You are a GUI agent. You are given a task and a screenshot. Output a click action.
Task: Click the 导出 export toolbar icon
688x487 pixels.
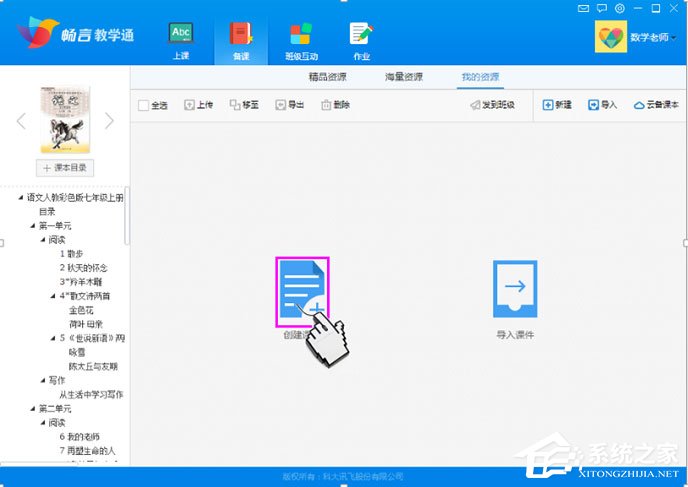280,105
